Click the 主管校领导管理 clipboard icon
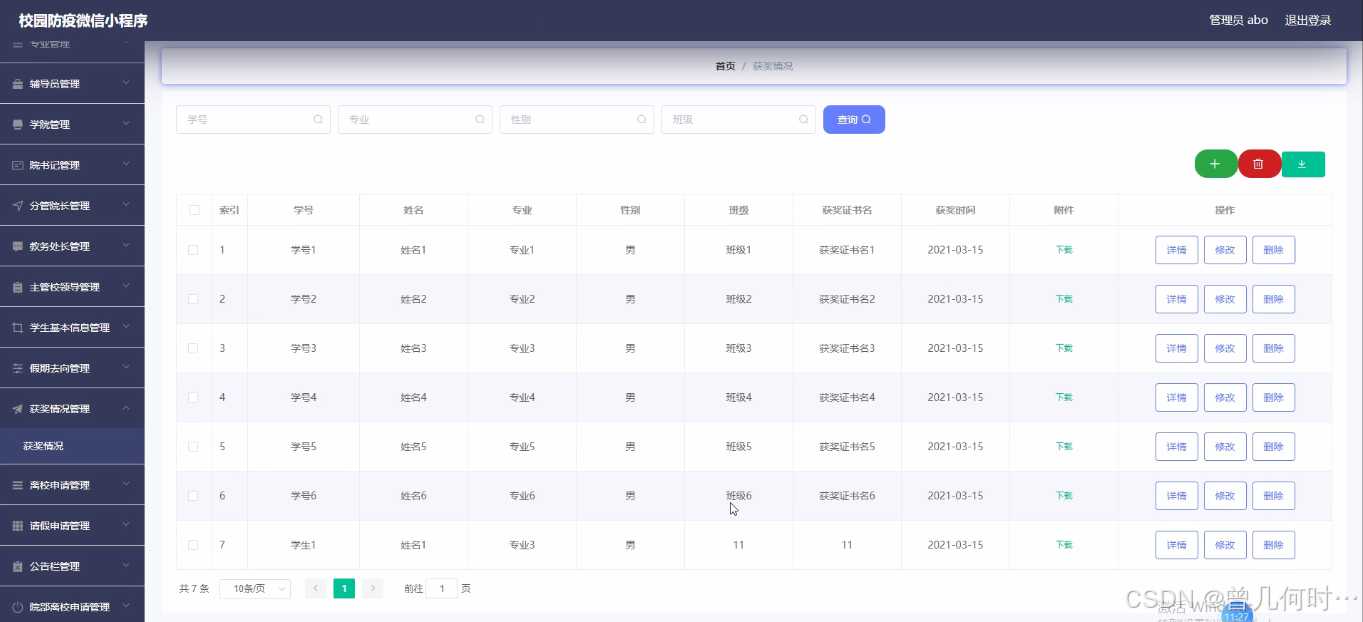 tap(17, 287)
